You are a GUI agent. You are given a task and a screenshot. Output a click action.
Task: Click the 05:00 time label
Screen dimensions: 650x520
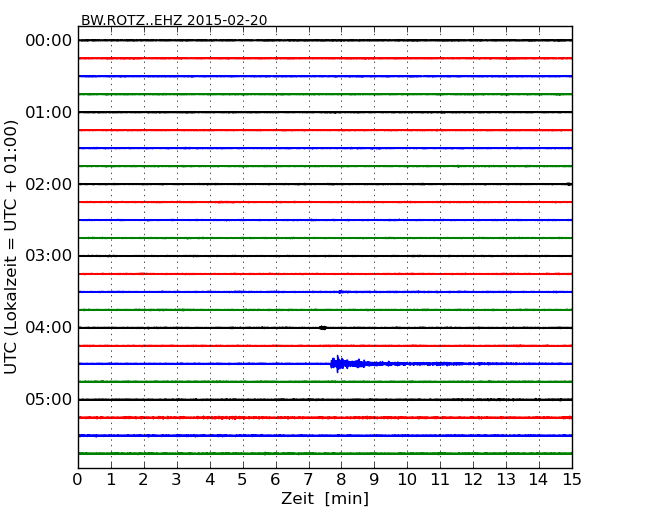point(49,399)
